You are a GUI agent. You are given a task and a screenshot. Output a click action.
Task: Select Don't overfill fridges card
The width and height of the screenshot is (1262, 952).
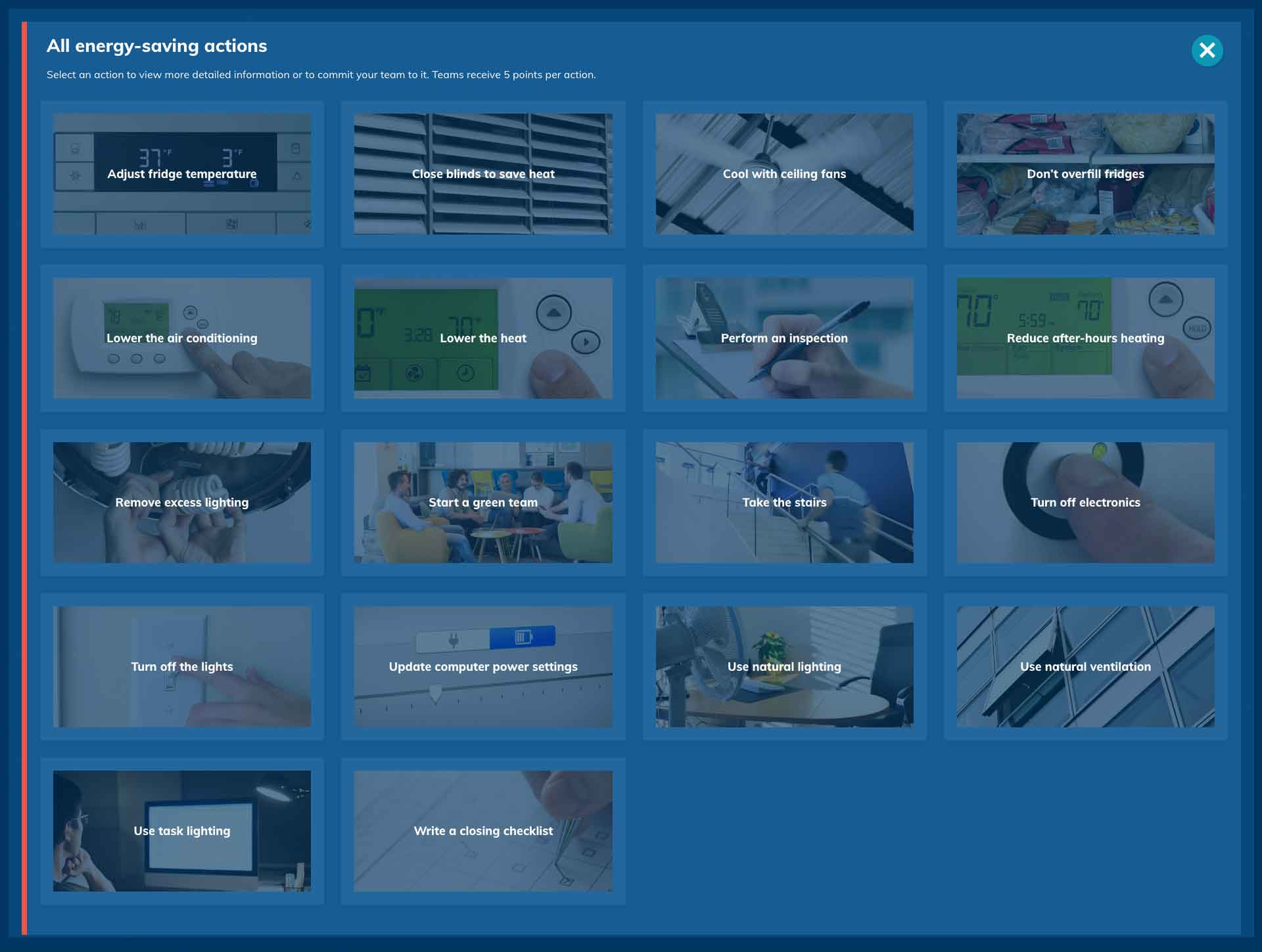[1085, 174]
